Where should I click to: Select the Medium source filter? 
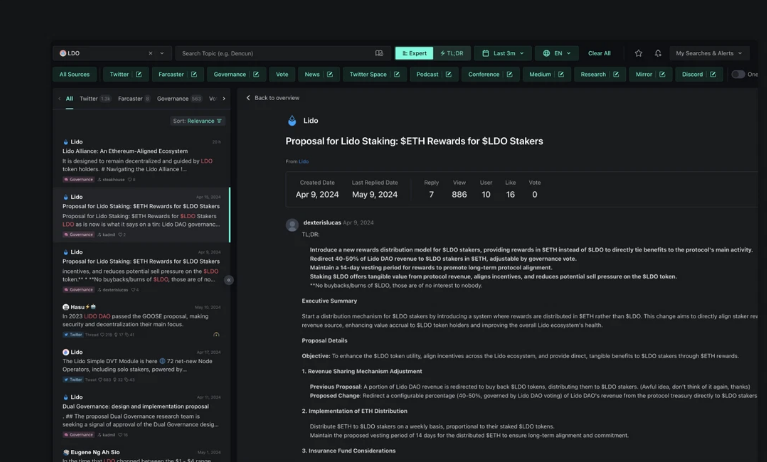(540, 74)
